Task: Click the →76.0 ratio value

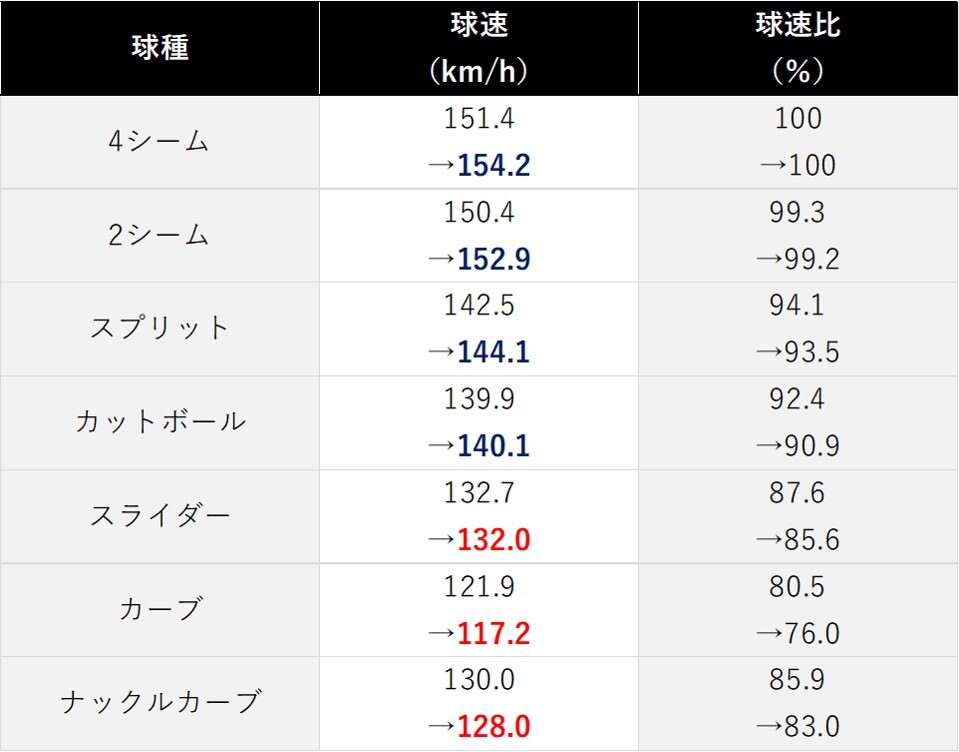Action: pyautogui.click(x=798, y=633)
